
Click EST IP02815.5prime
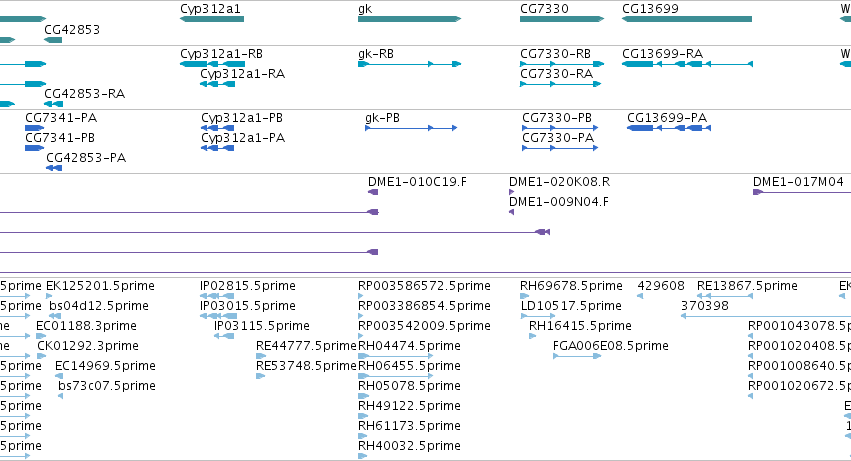(x=247, y=286)
